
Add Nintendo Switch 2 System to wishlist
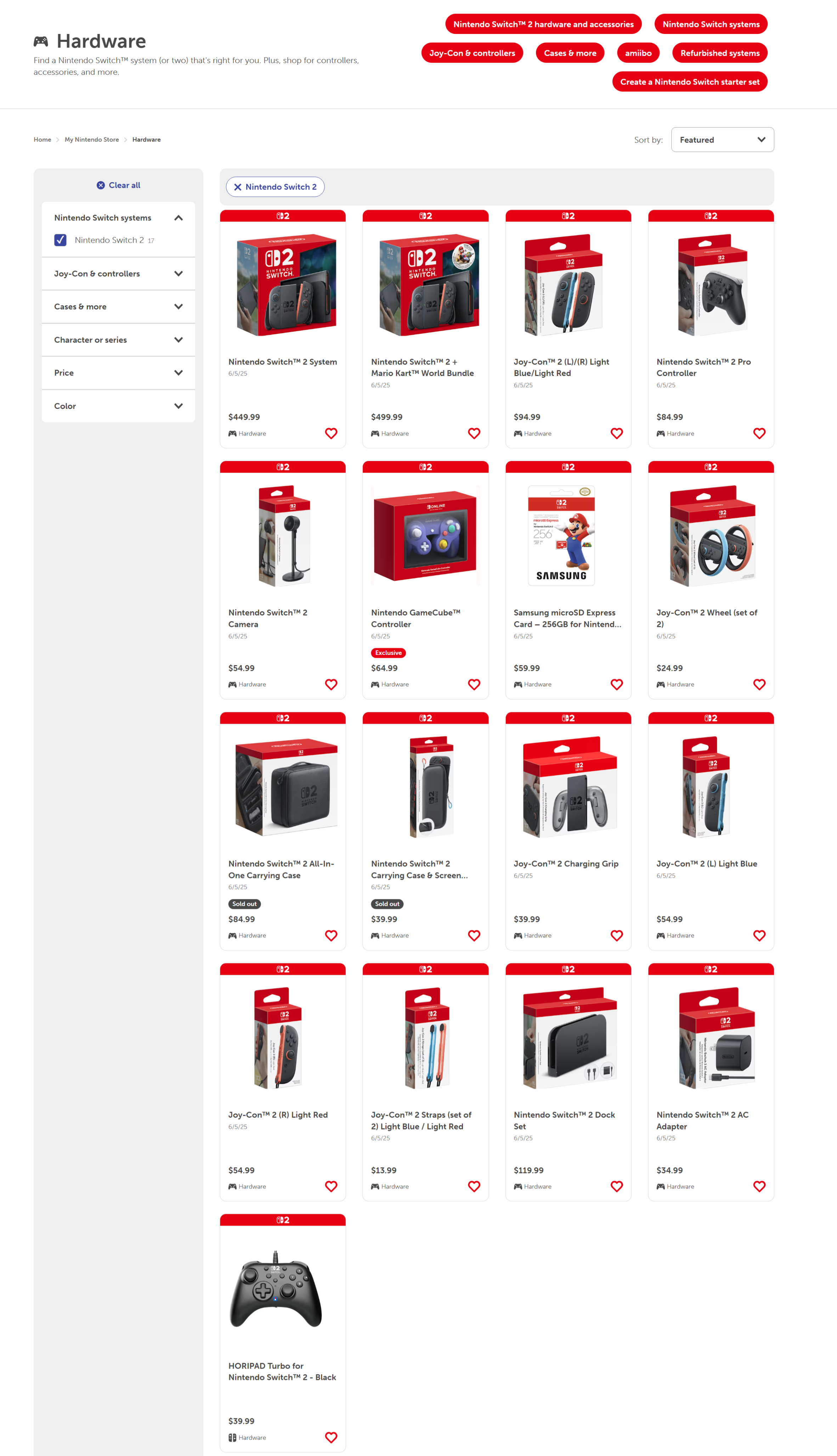click(x=331, y=434)
